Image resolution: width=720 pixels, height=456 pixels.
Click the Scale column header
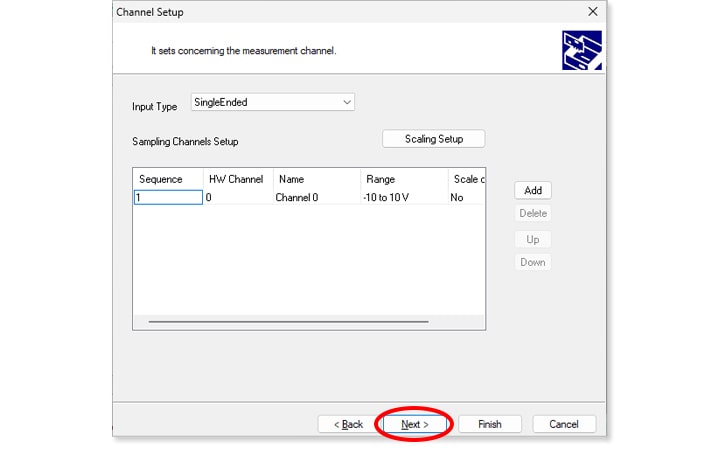click(x=467, y=179)
